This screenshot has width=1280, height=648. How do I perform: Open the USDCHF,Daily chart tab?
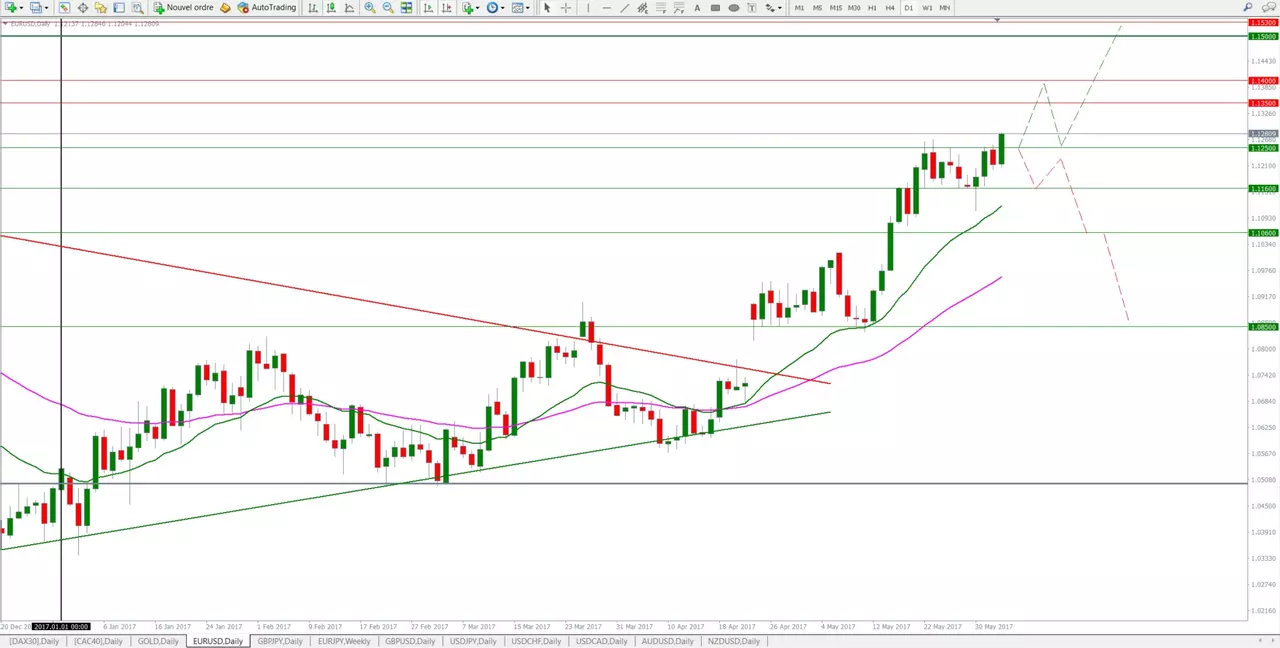coord(538,641)
